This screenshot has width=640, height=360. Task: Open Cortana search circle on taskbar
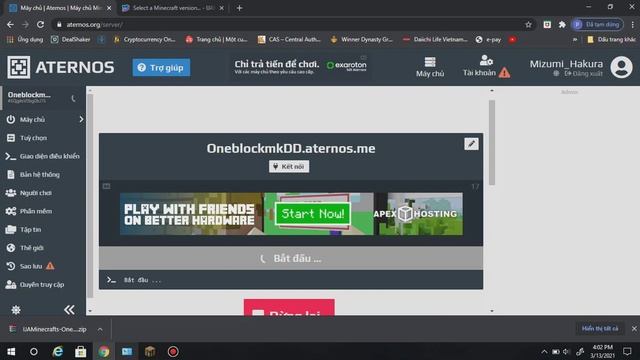[x=34, y=351]
